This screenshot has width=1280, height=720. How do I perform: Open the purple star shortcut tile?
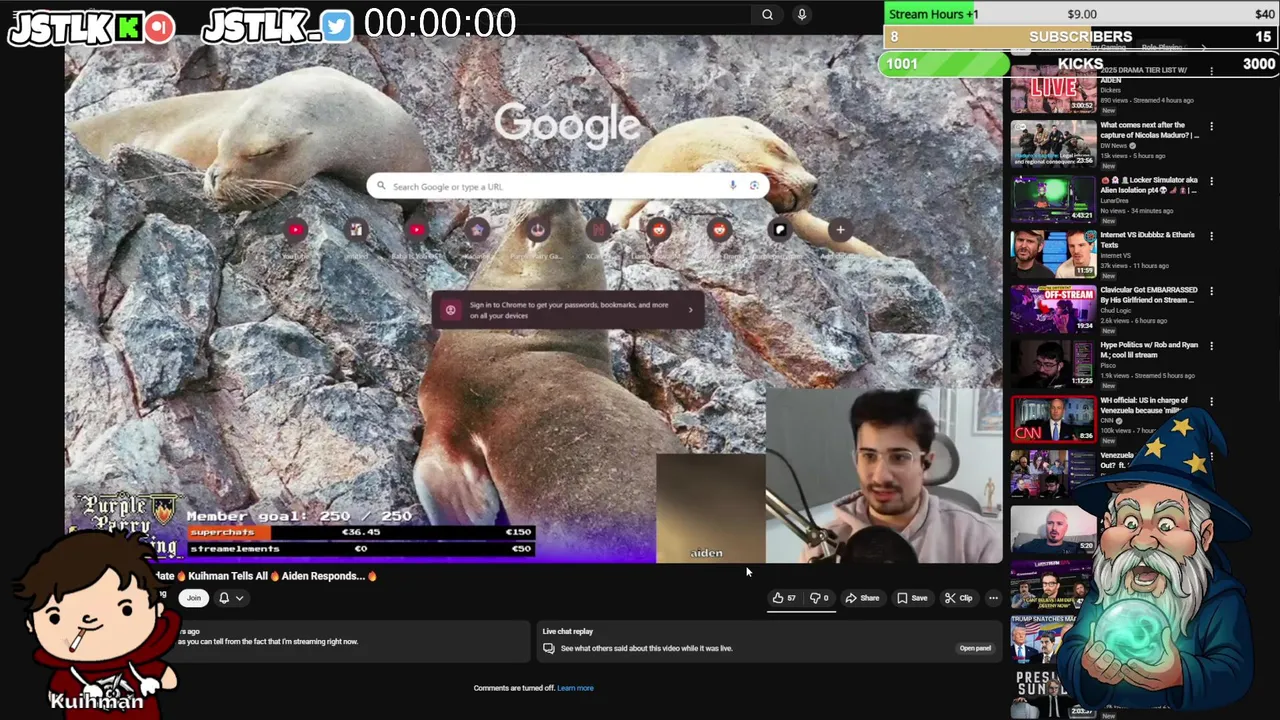coord(477,230)
